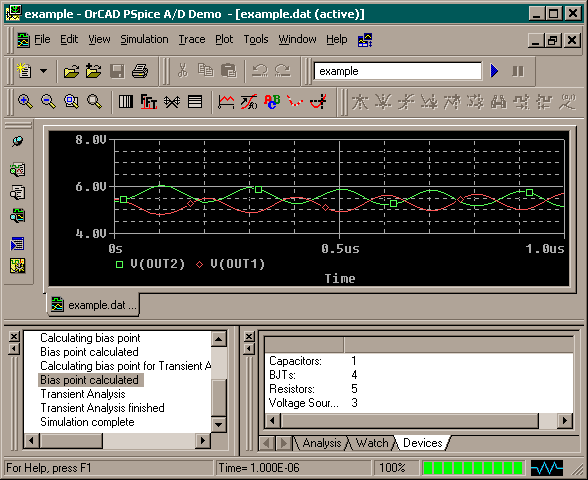The width and height of the screenshot is (588, 480).
Task: Click output log horizontal scroll right arrow
Action: click(x=203, y=440)
